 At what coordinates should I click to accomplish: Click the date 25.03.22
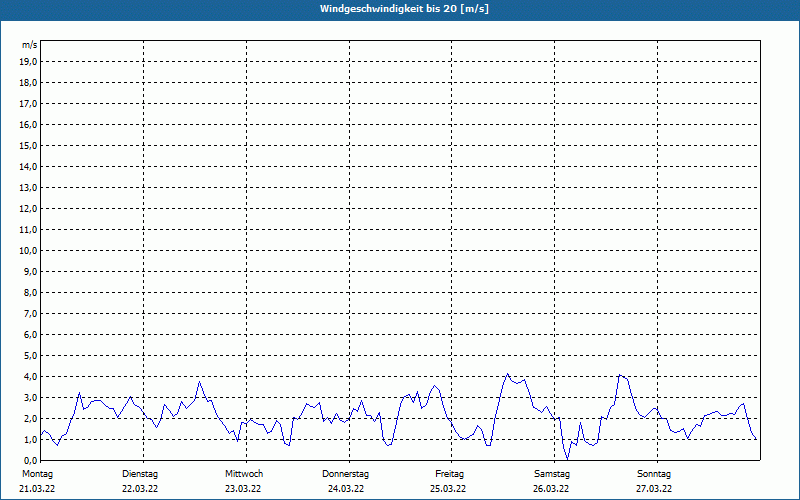tap(448, 489)
